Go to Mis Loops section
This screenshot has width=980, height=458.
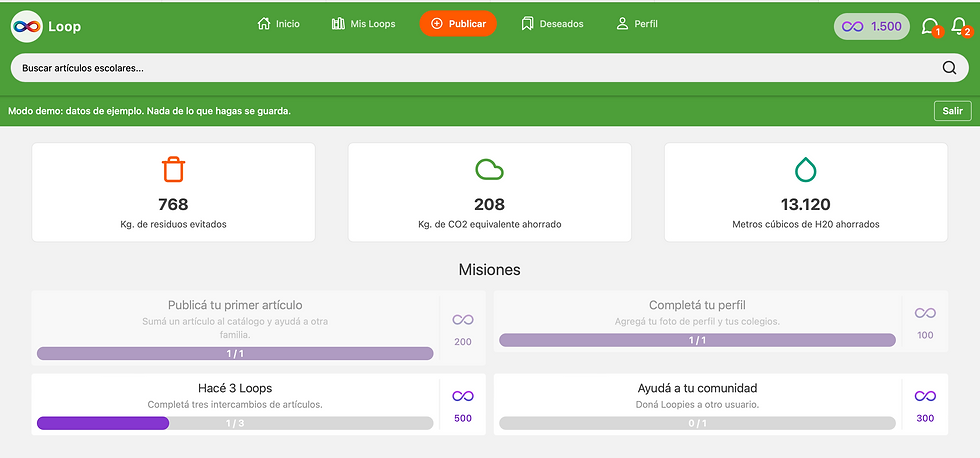point(363,24)
